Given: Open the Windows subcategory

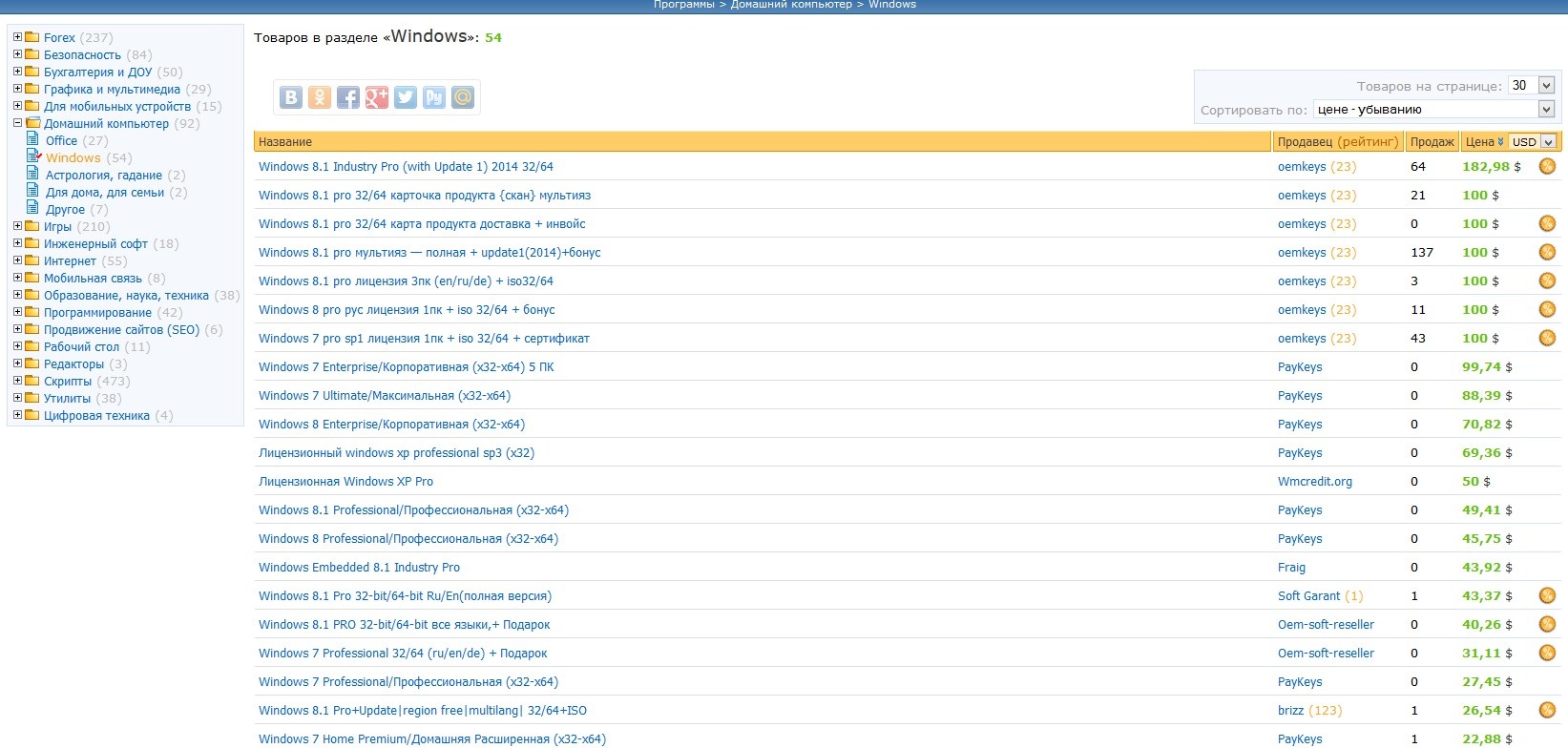Looking at the screenshot, I should point(73,157).
